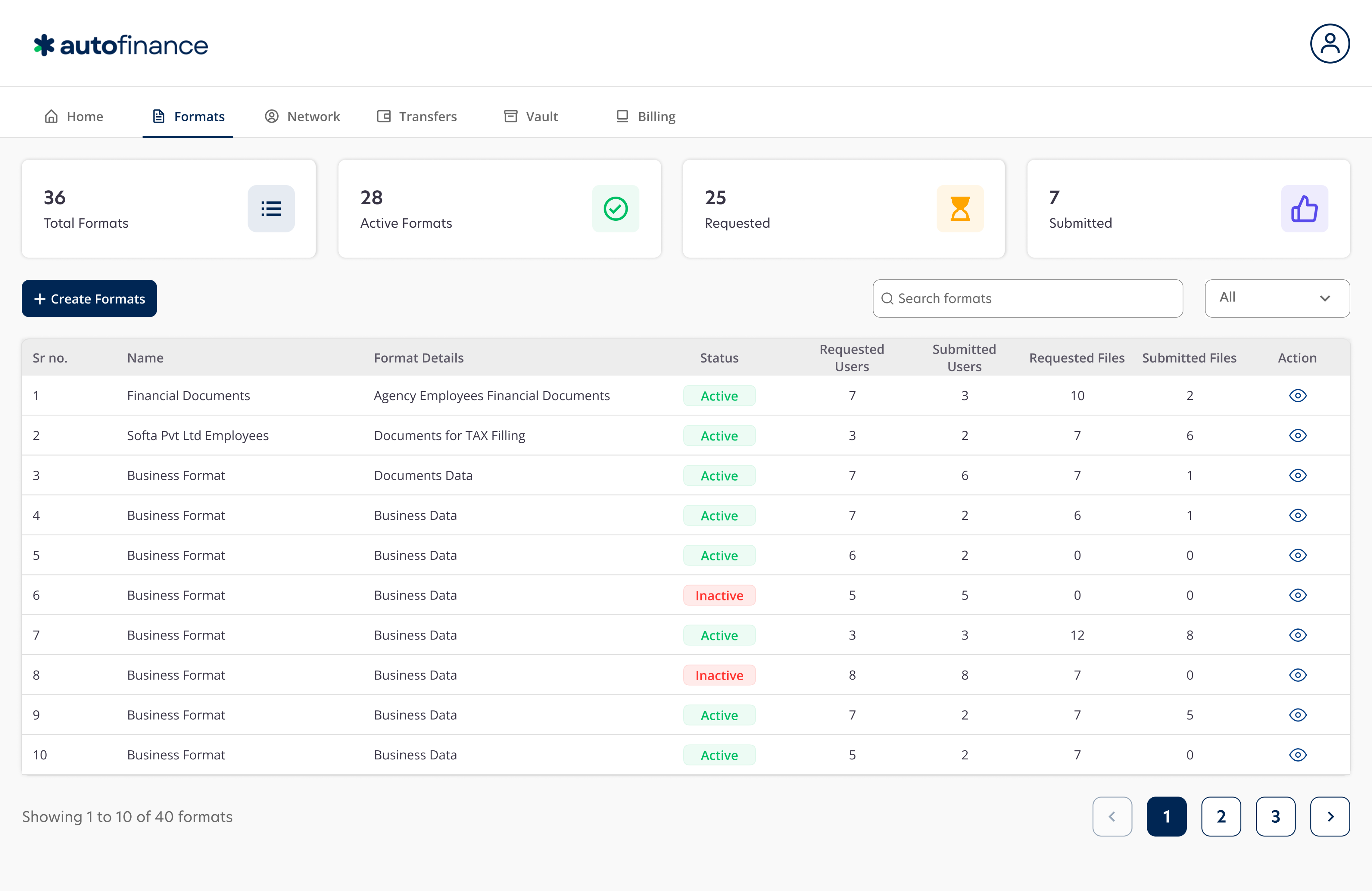Viewport: 1372px width, 891px height.
Task: Click the Inactive badge in row 6
Action: [719, 595]
